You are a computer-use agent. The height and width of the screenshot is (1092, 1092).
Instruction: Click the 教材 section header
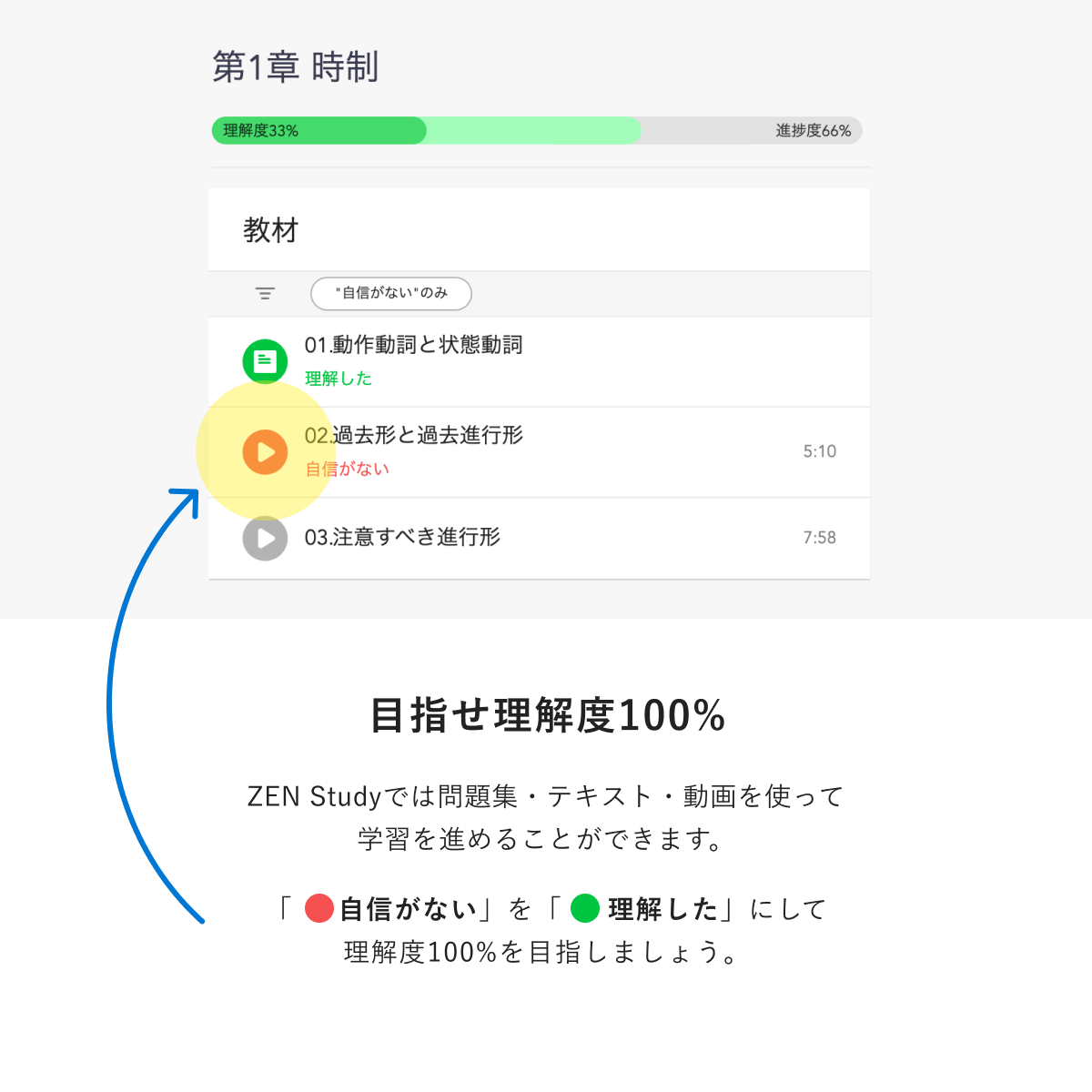click(x=270, y=230)
